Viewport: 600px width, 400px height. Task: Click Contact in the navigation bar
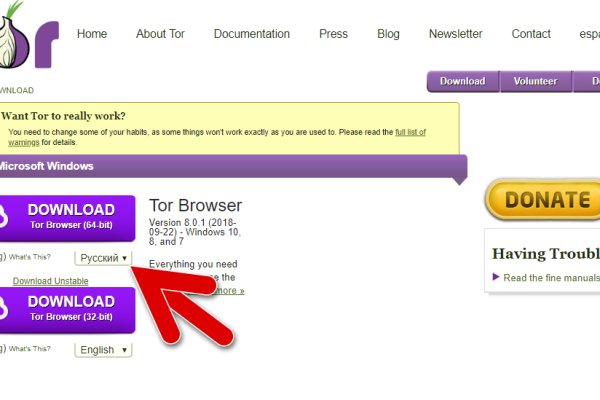531,34
